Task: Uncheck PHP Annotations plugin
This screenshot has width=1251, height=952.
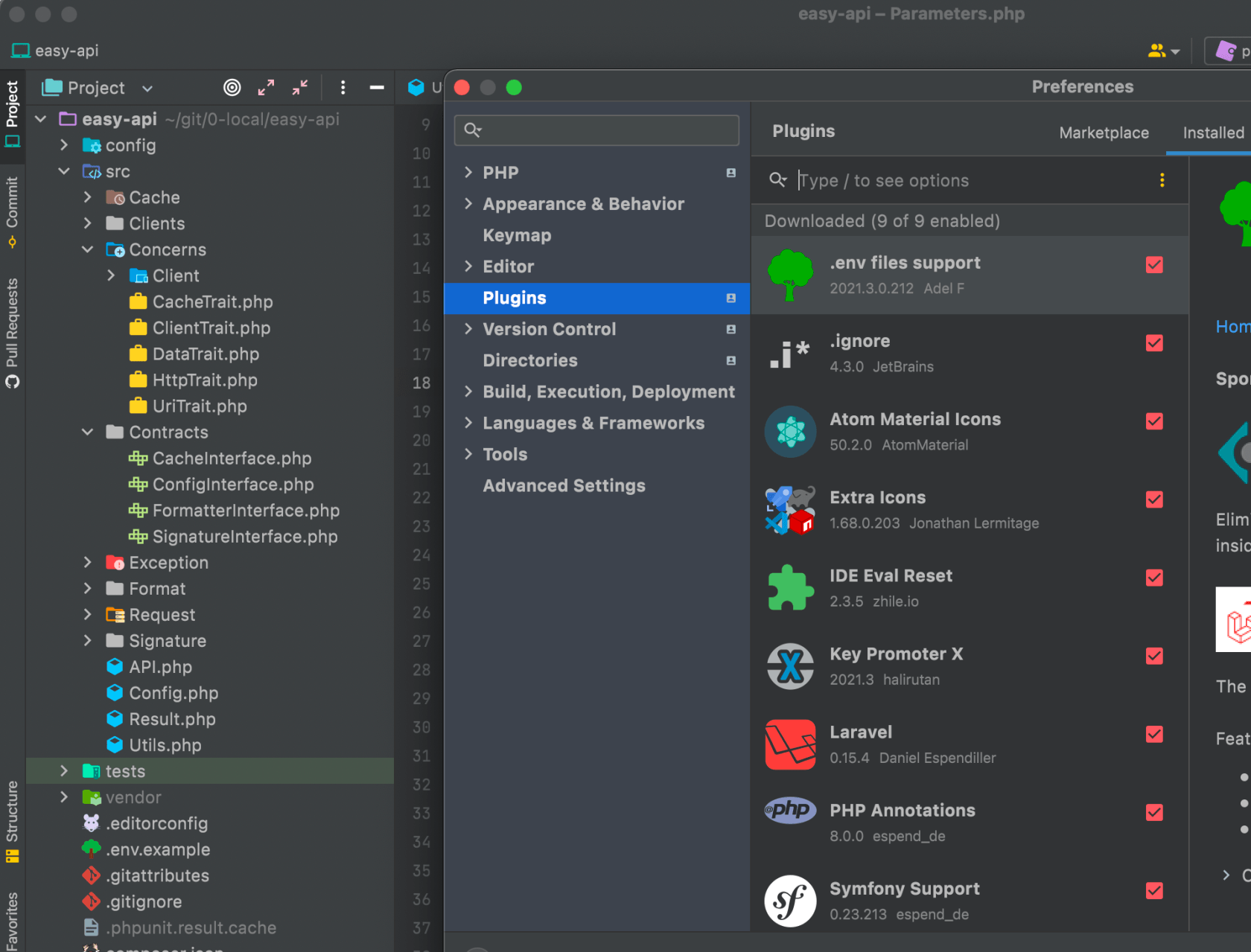Action: [x=1154, y=812]
